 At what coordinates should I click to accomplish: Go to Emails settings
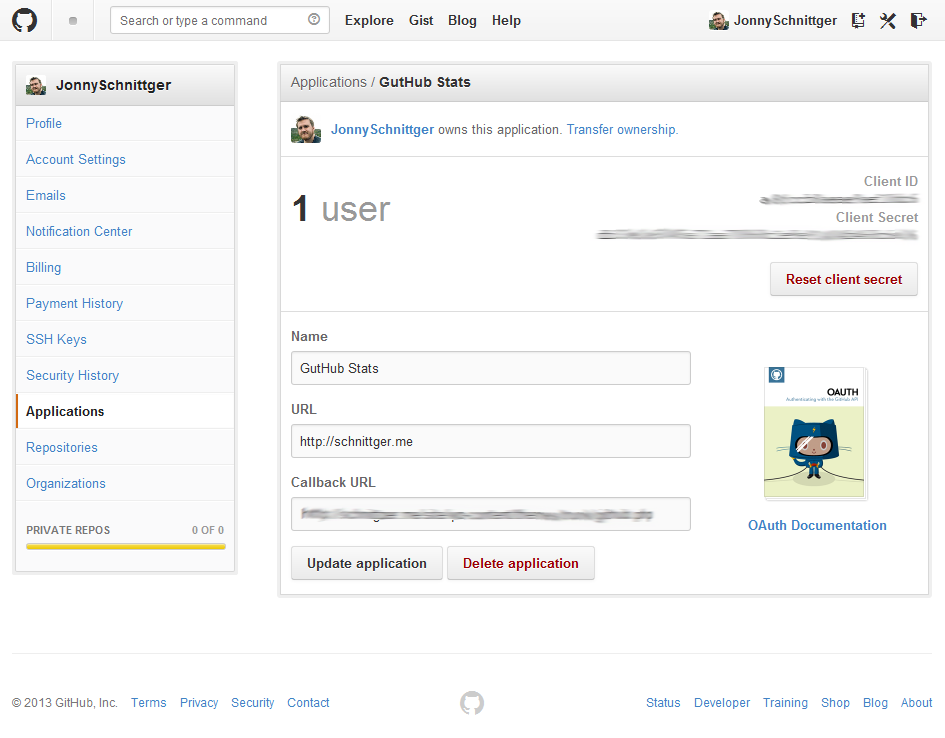(125, 195)
